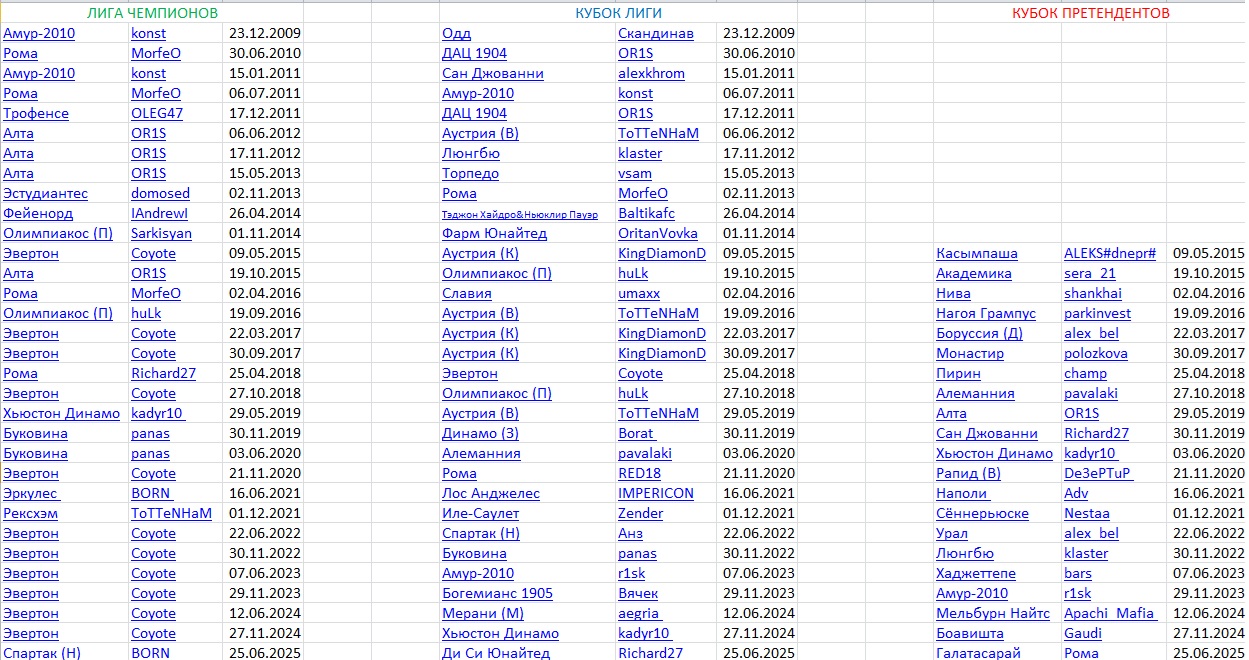This screenshot has height=660, width=1249.
Task: Open the IMPERICON manager link
Action: click(x=656, y=493)
